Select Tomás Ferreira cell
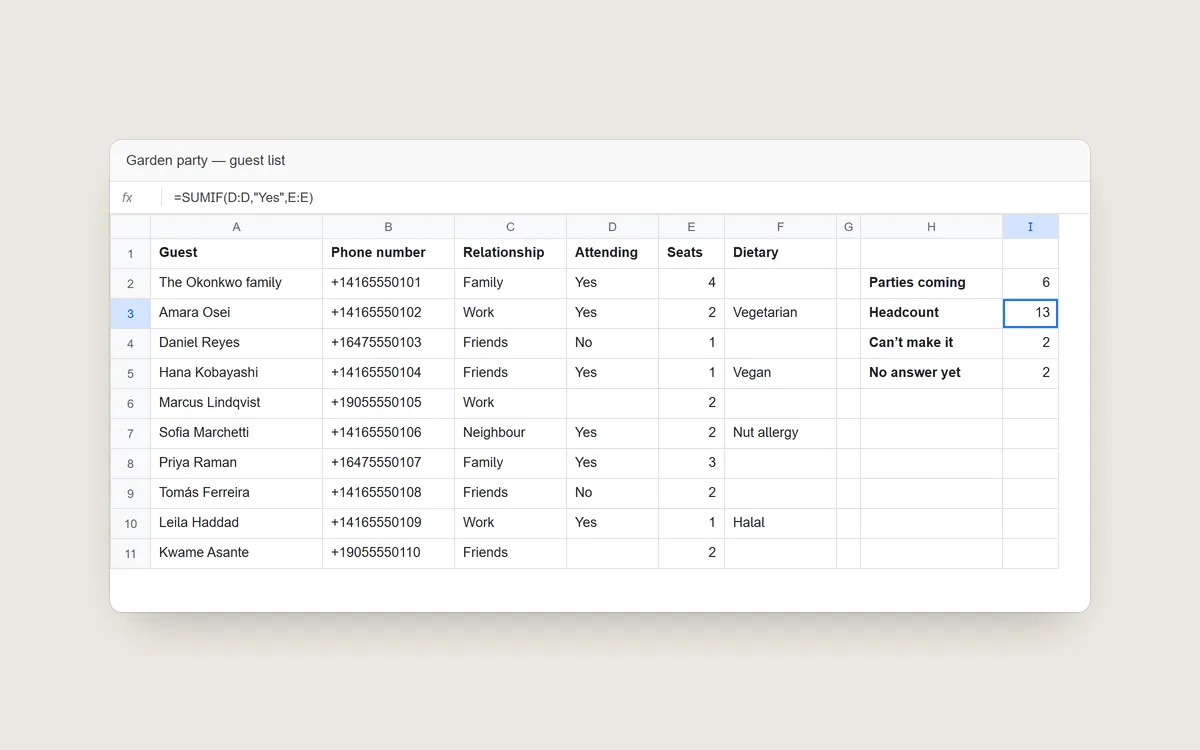1200x750 pixels. click(x=236, y=493)
